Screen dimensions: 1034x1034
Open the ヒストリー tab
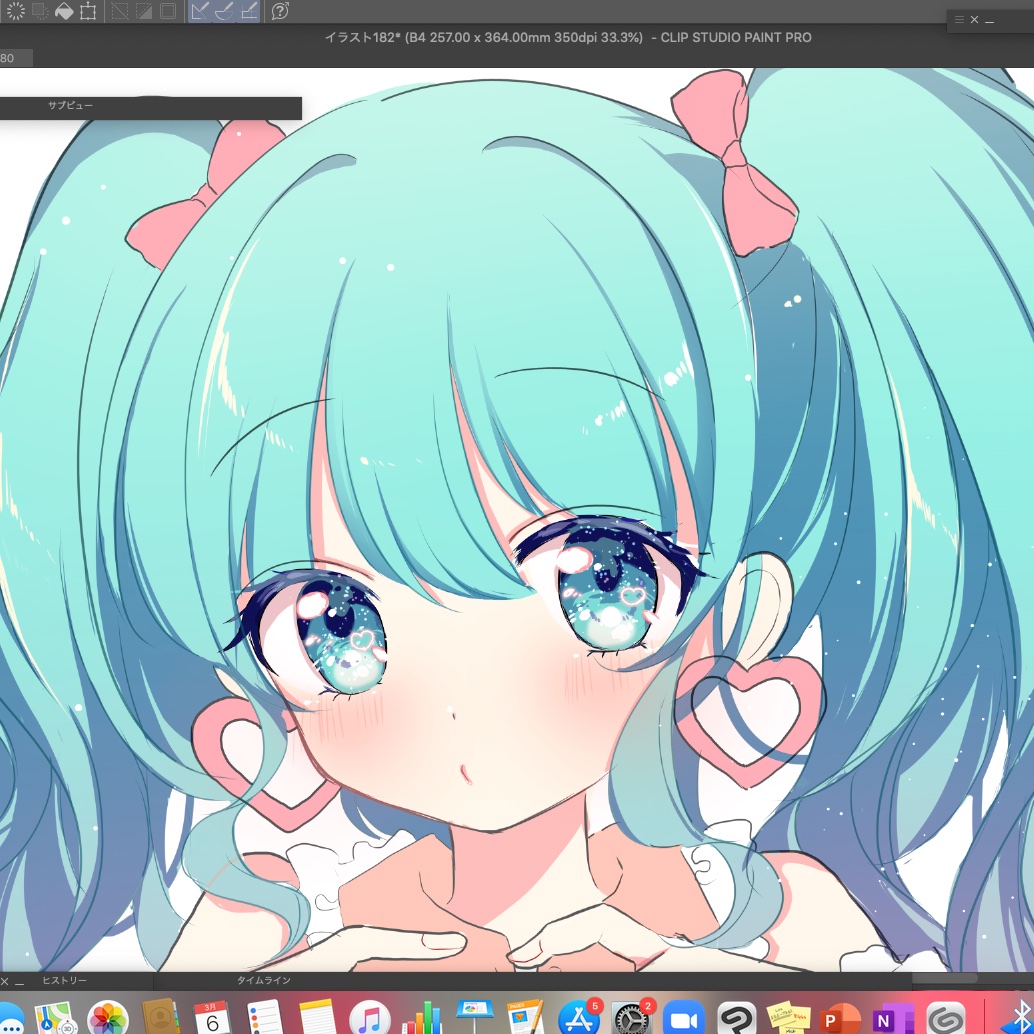coord(64,981)
